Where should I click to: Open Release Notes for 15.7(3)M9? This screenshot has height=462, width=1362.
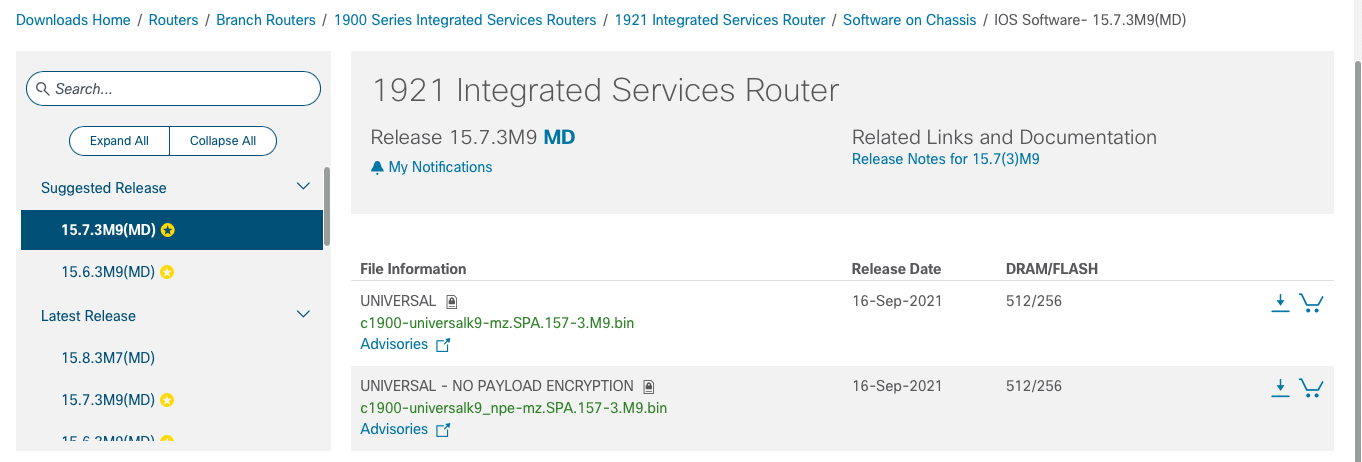coord(945,159)
